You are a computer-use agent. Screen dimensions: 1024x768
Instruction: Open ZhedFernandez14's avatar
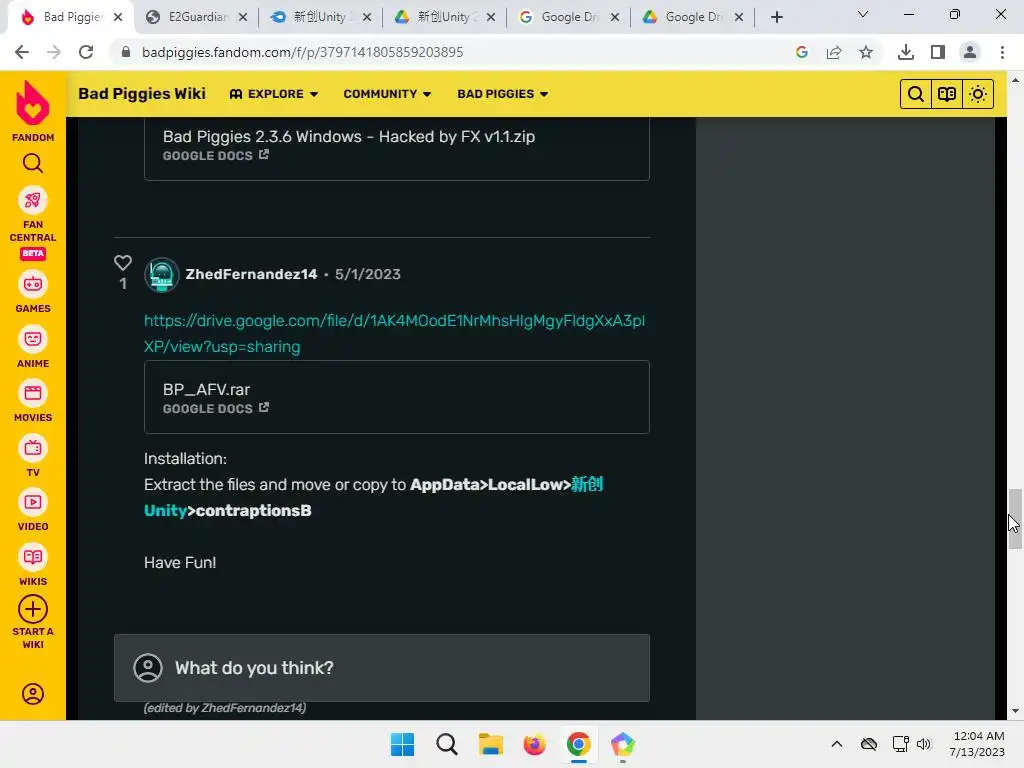[161, 275]
